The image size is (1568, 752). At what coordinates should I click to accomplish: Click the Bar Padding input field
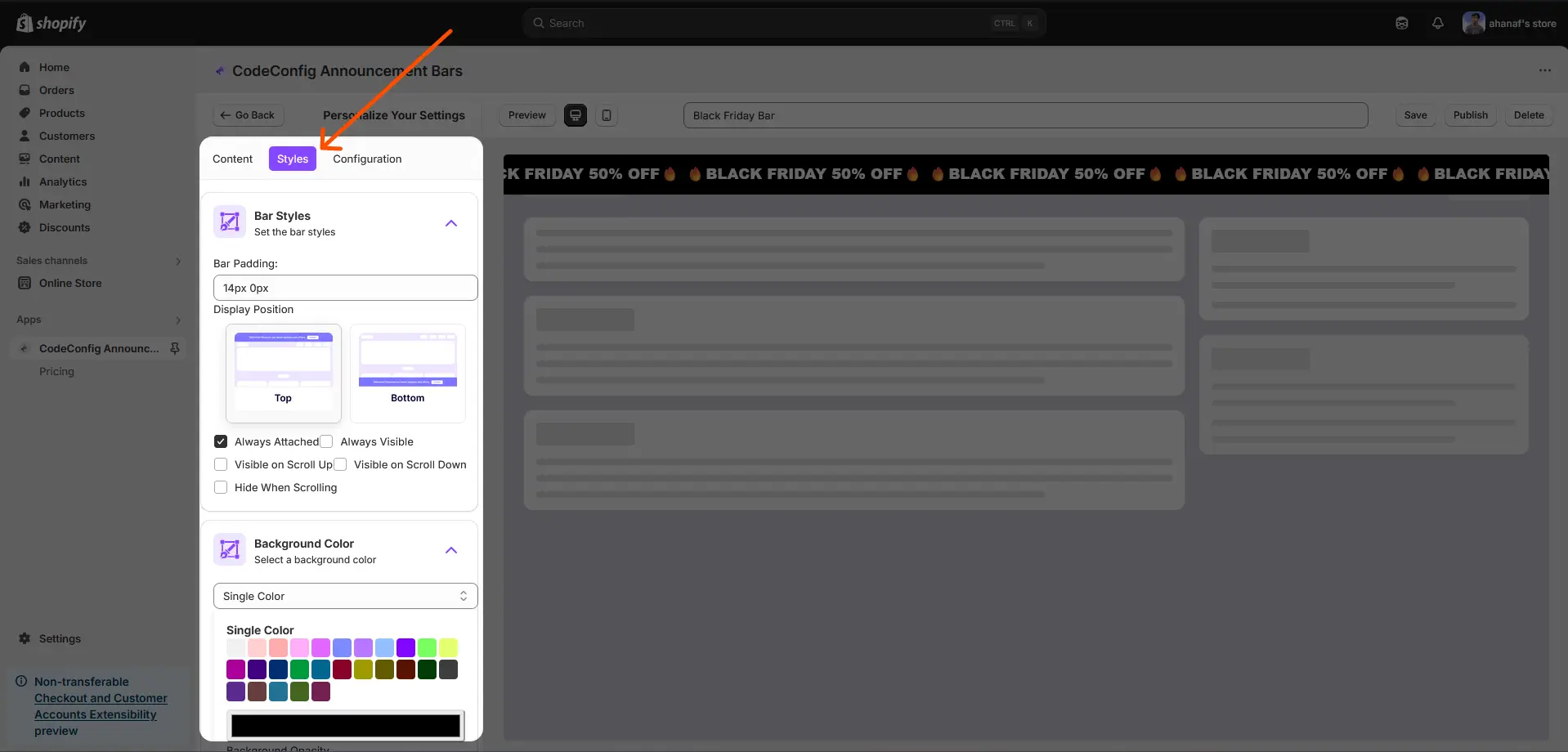[x=346, y=288]
